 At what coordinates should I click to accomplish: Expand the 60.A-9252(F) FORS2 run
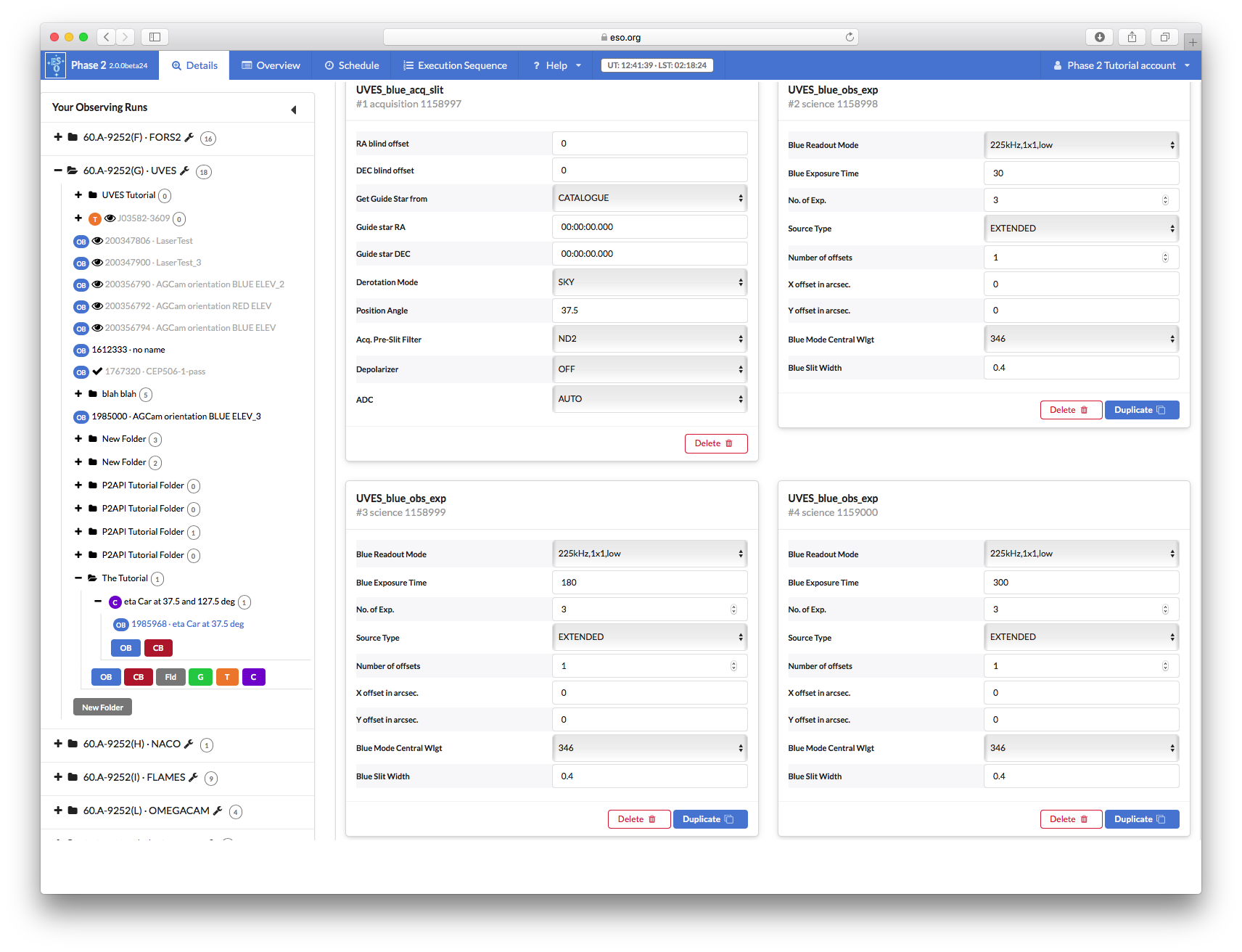click(x=58, y=136)
